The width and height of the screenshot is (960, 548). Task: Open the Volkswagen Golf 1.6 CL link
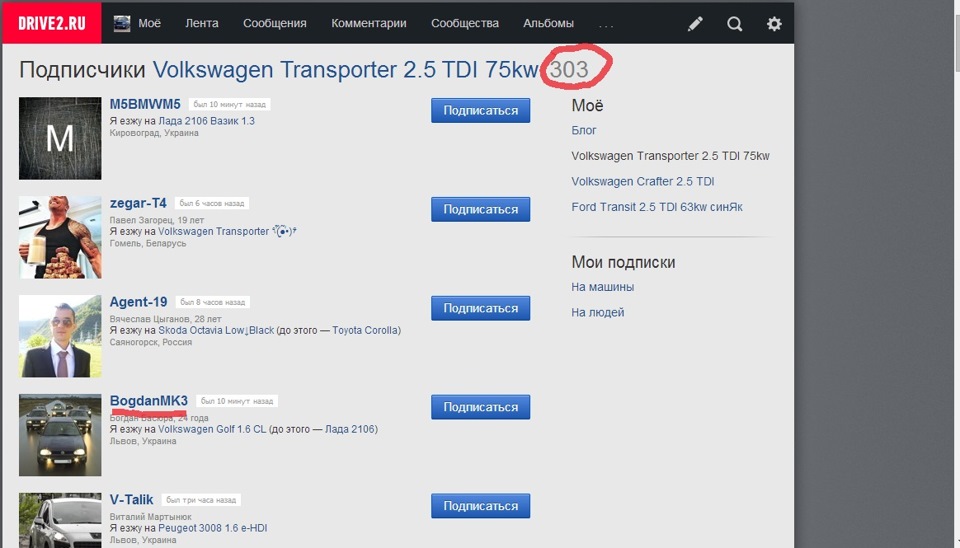coord(212,429)
